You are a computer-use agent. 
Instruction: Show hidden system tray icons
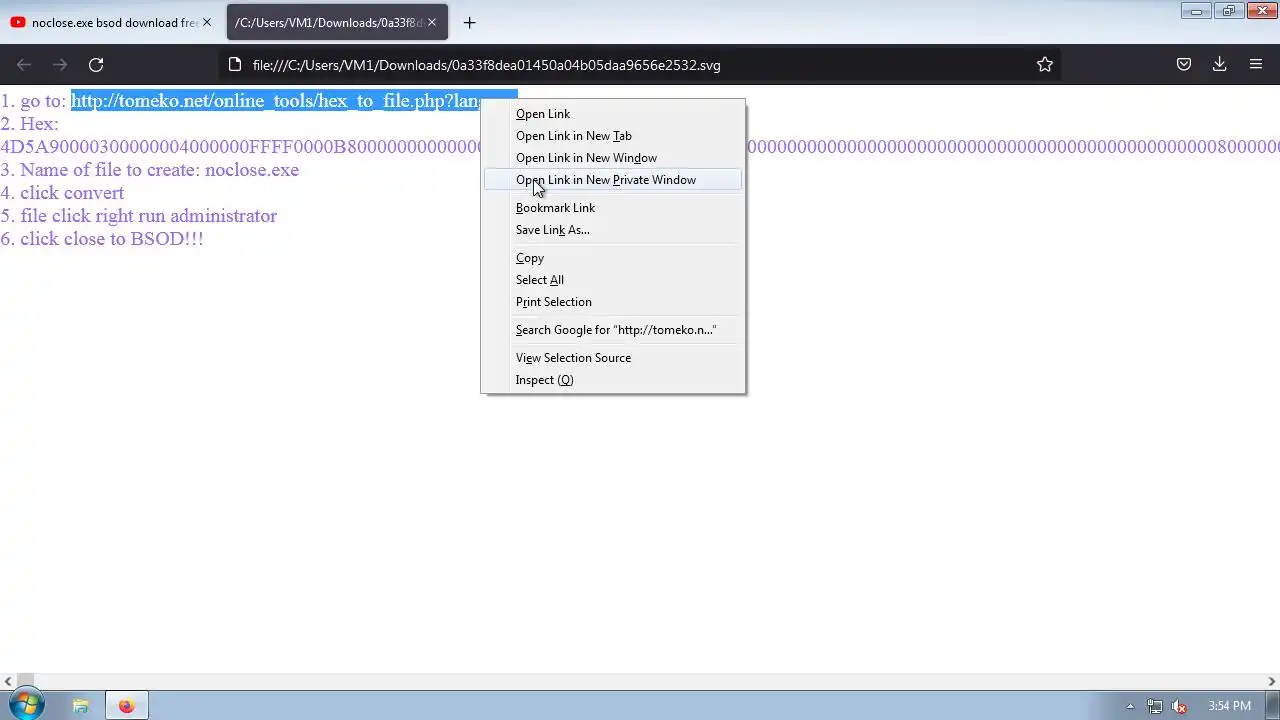click(1131, 706)
